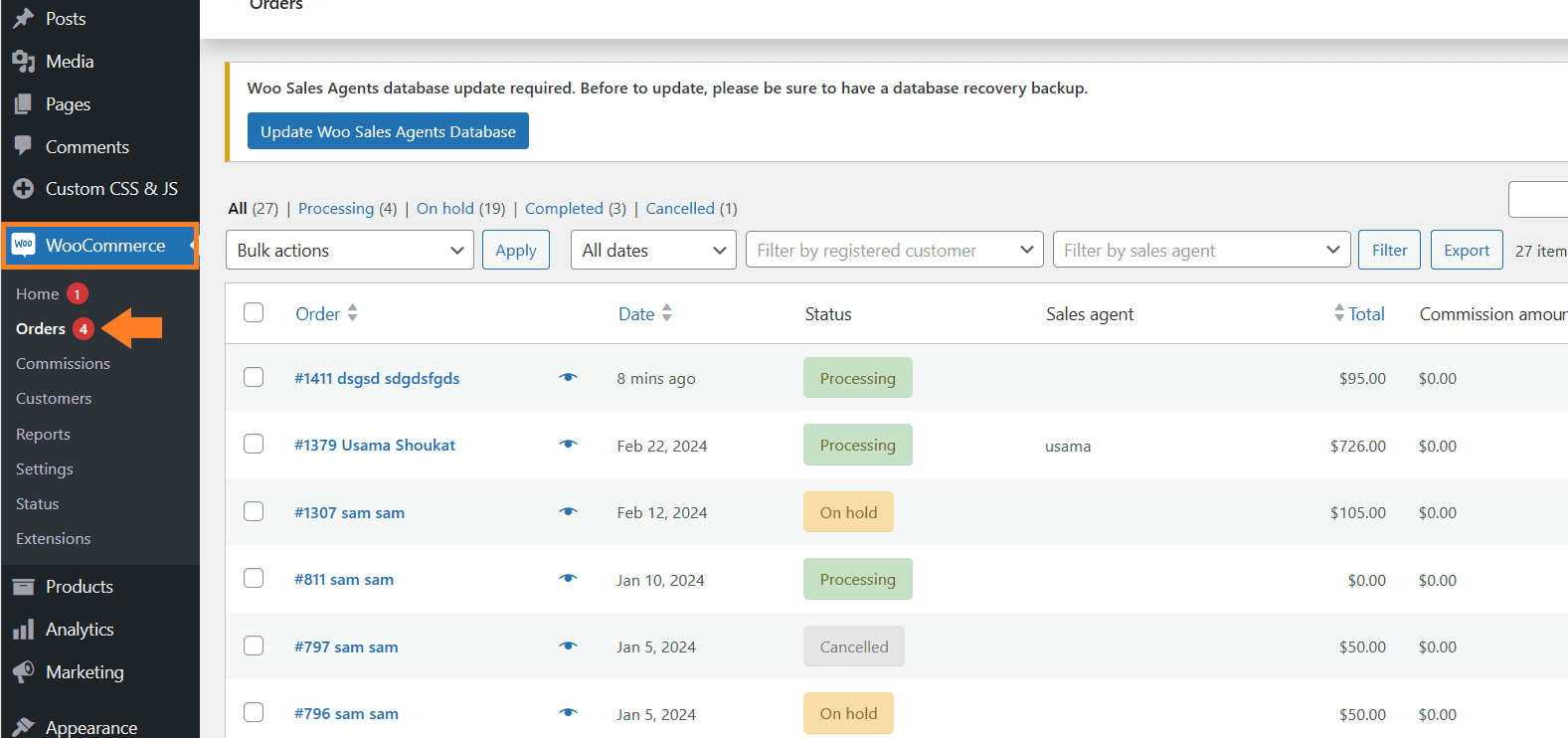The height and width of the screenshot is (738, 1568).
Task: Click the Analytics bar chart icon
Action: (24, 630)
